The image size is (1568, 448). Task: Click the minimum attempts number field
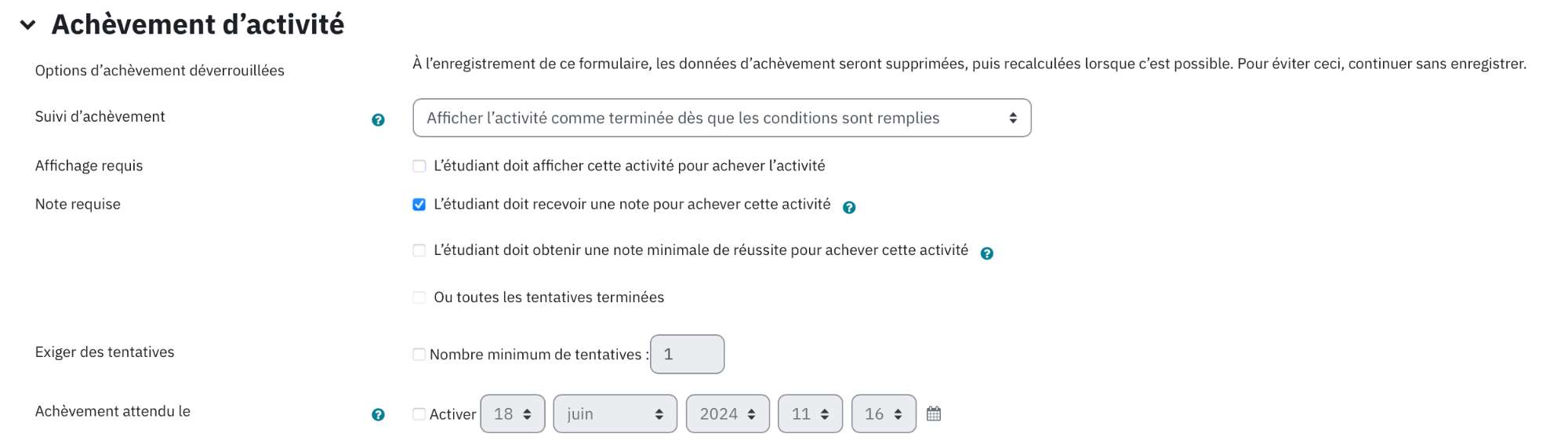pyautogui.click(x=688, y=354)
